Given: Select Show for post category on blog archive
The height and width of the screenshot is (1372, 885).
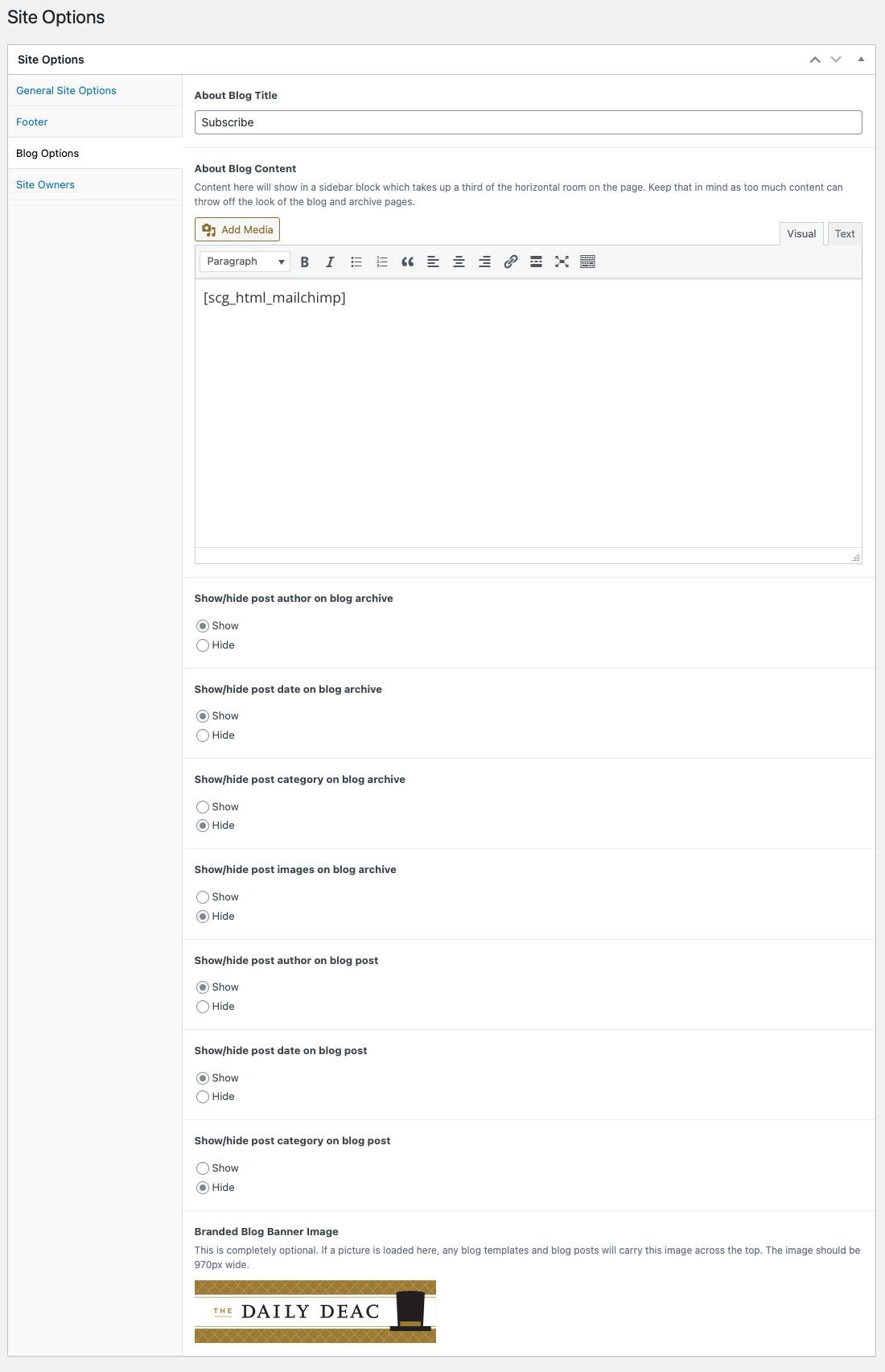Looking at the screenshot, I should pos(203,806).
